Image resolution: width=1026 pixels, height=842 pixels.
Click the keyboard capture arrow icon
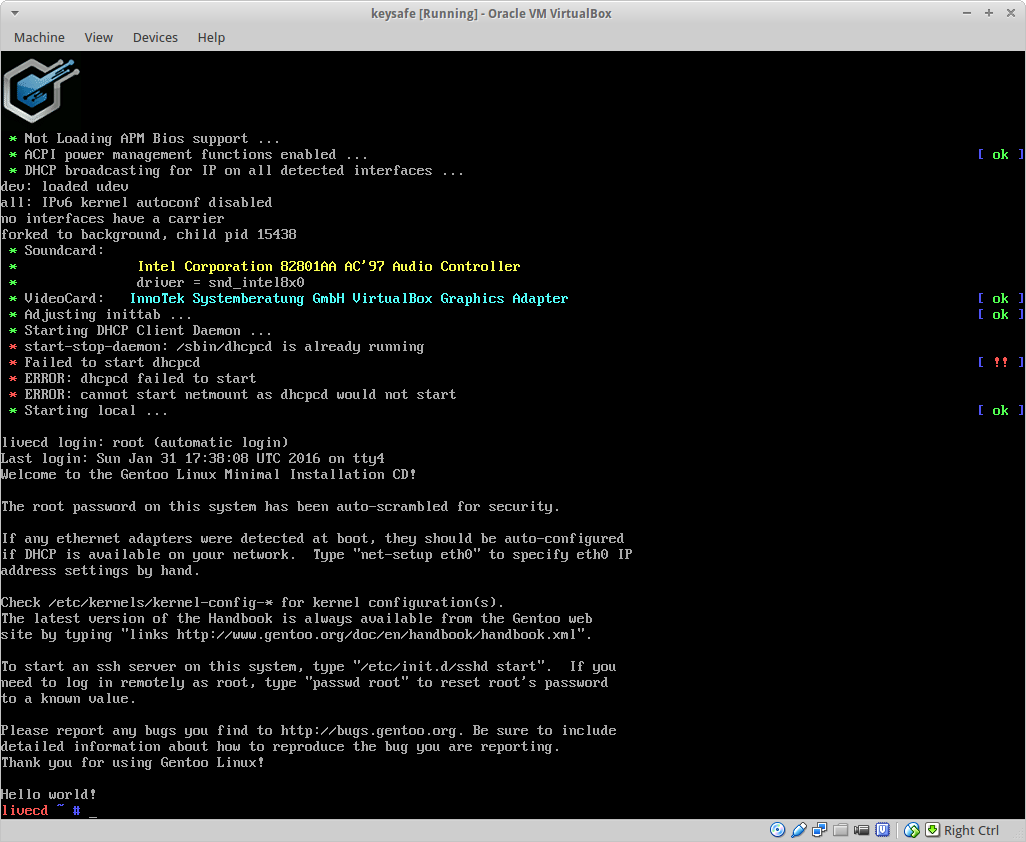(x=932, y=830)
